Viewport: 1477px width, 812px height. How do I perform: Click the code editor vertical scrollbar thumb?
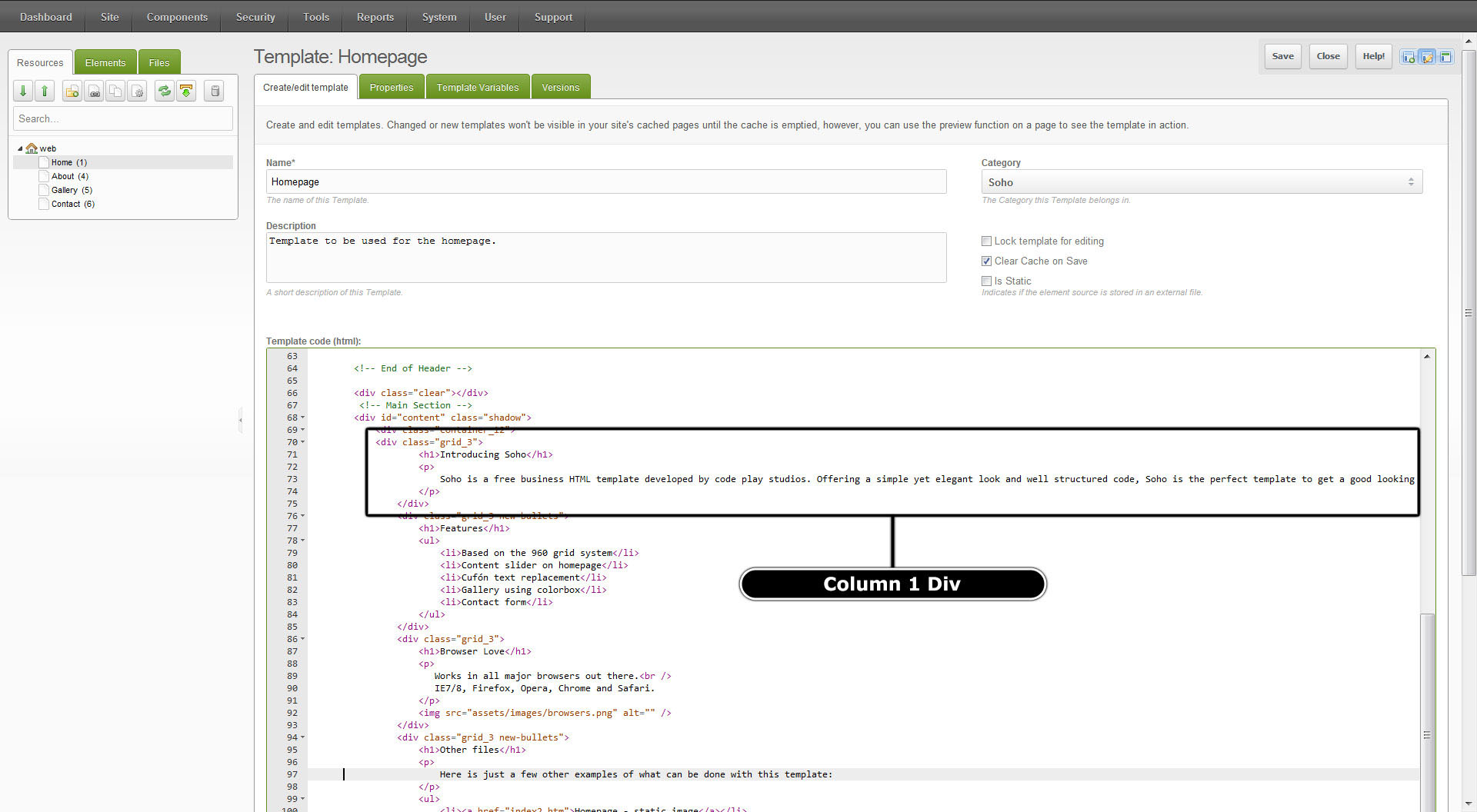1427,711
